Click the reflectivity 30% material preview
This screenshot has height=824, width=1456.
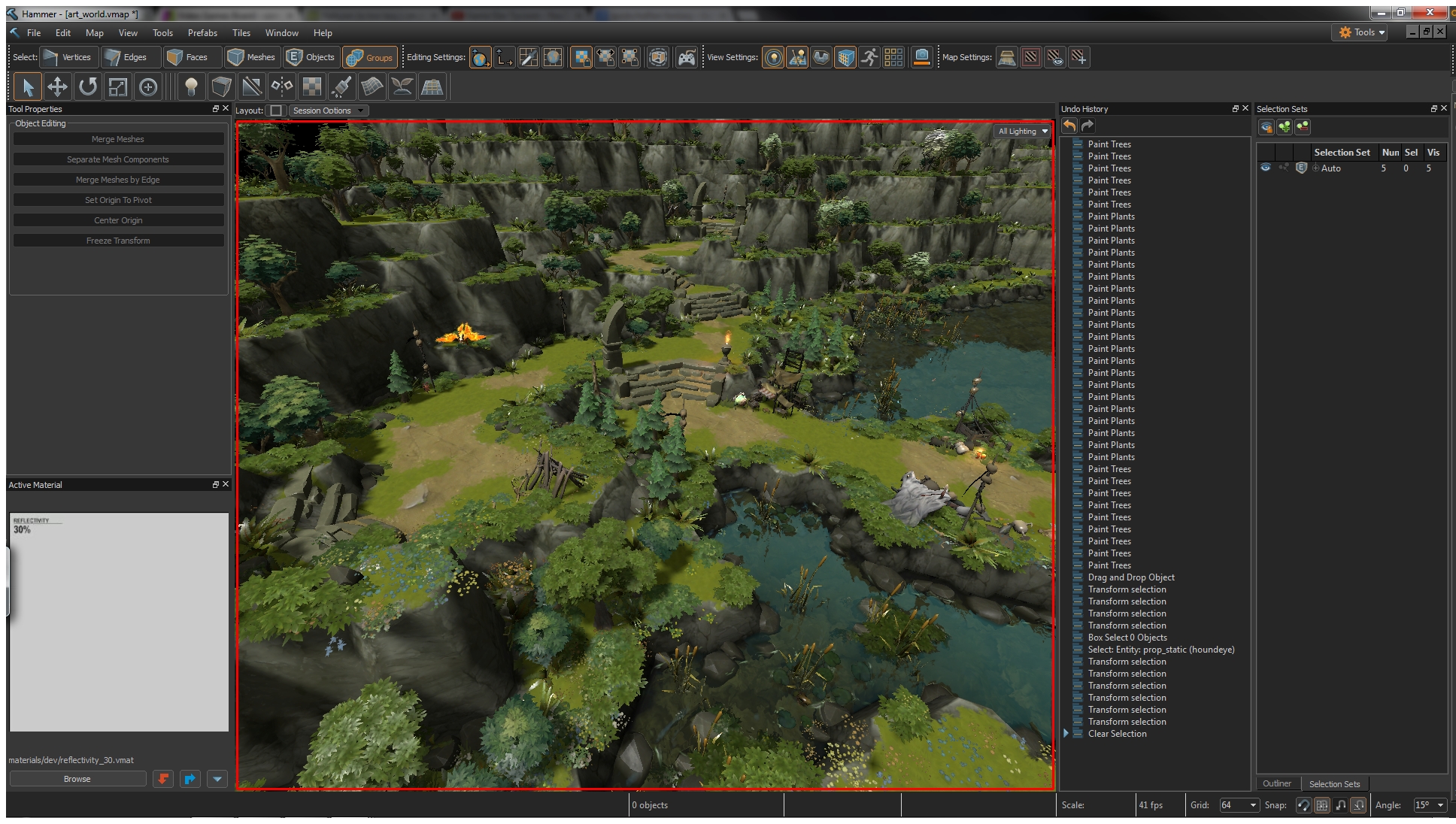119,623
